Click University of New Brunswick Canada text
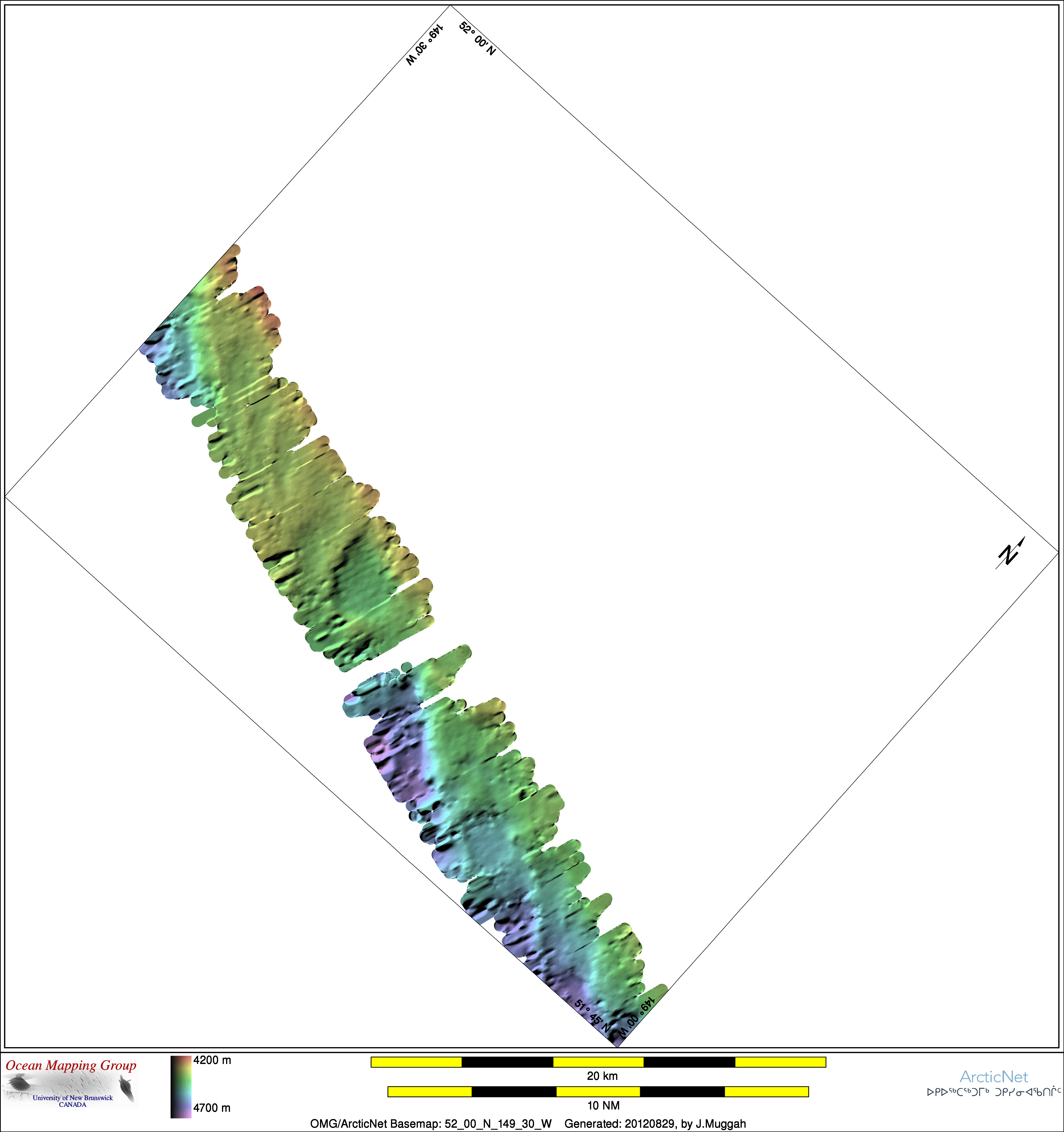 [x=72, y=1101]
